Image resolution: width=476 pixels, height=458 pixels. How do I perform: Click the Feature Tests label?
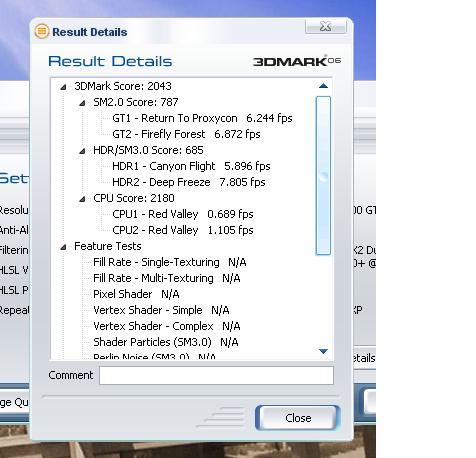108,246
